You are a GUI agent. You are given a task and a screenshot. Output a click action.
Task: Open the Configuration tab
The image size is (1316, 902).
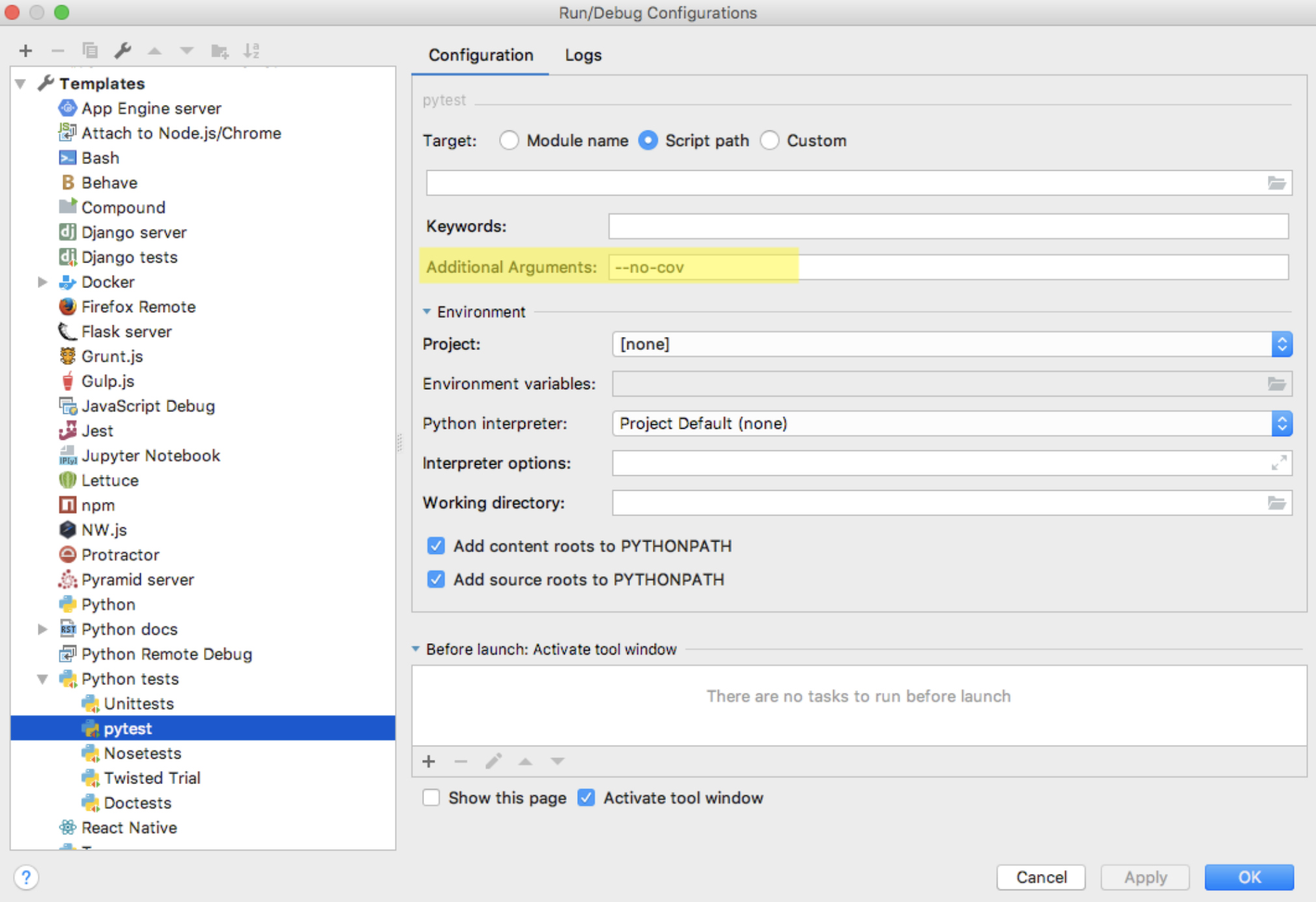tap(479, 55)
